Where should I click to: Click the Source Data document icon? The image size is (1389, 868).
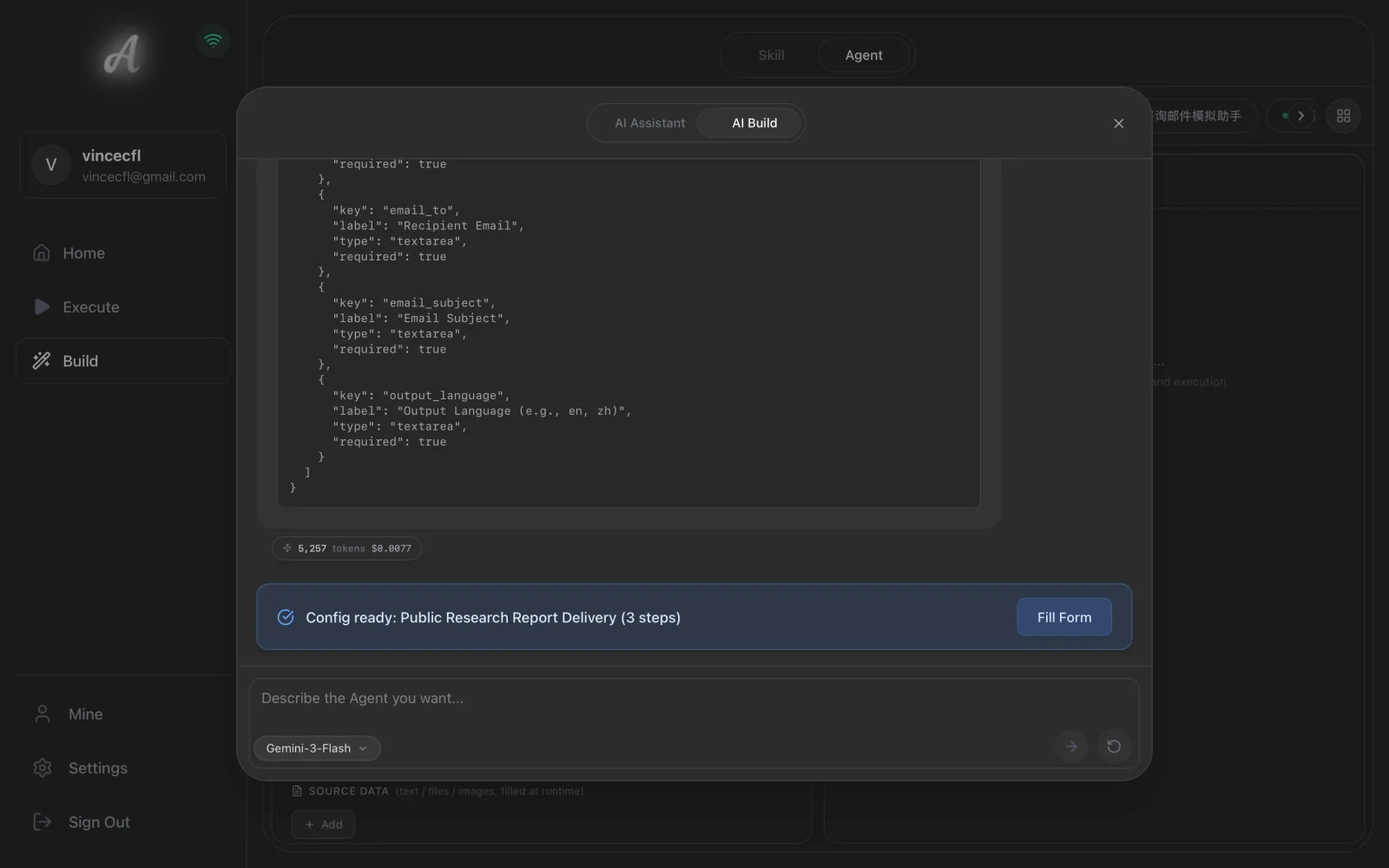(x=297, y=791)
